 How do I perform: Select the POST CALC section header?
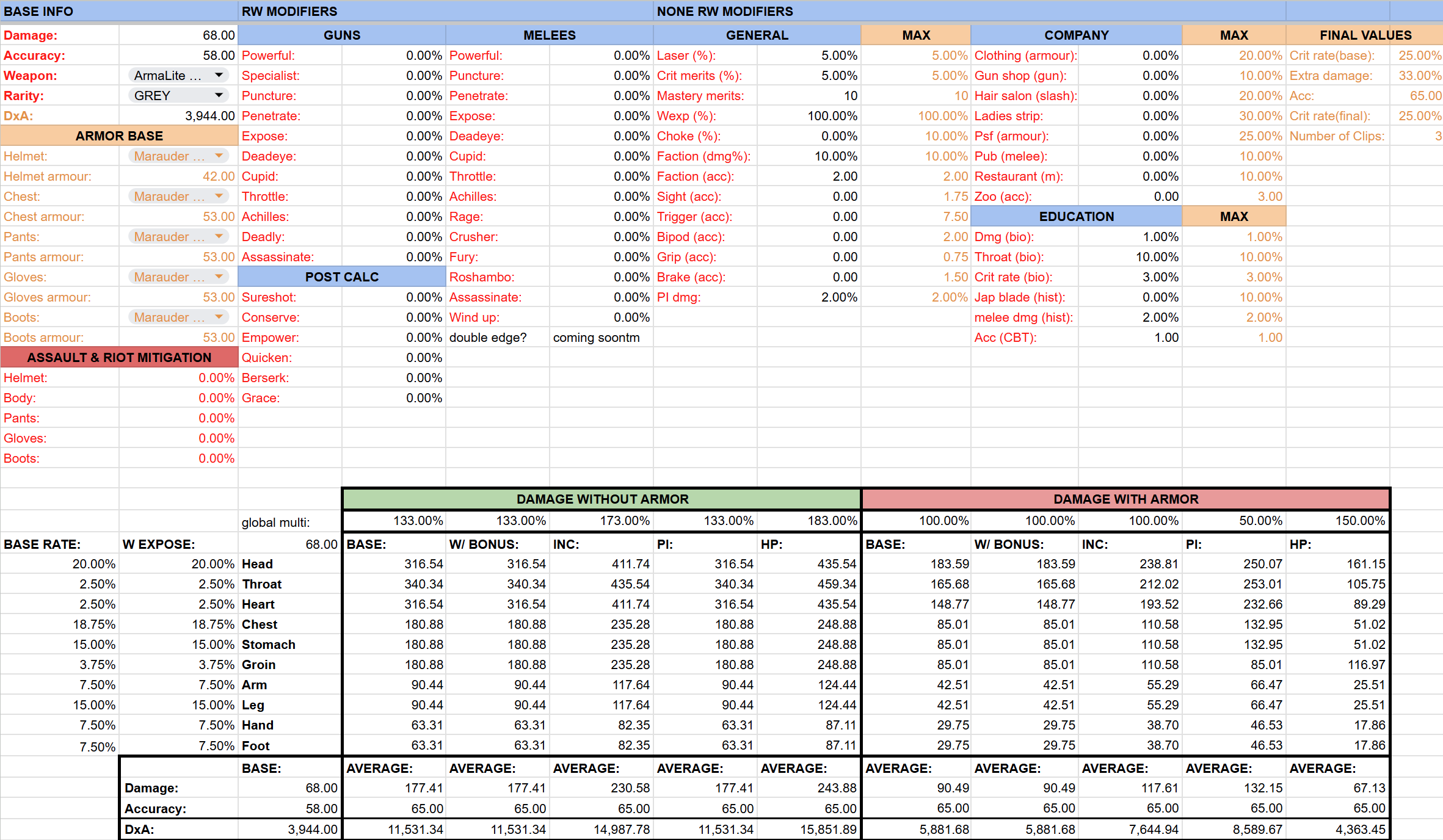(x=342, y=277)
